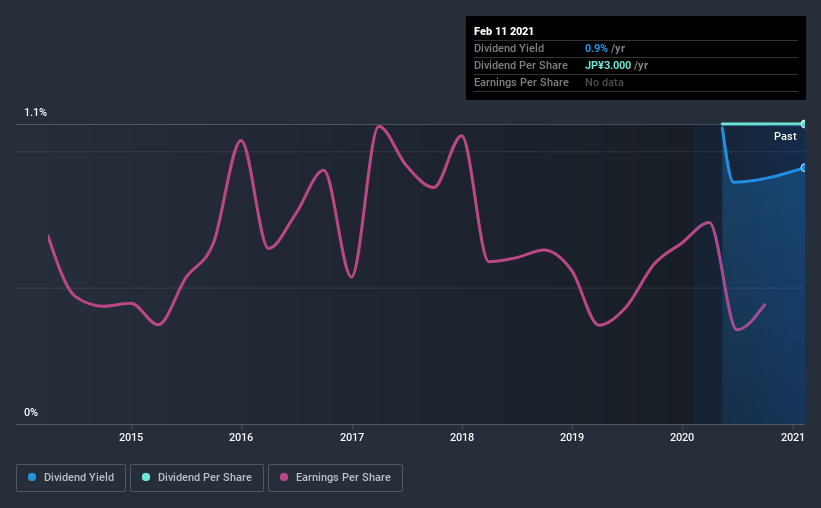Screen dimensions: 821x508
Task: Select the teal data point on the dividend per share line
Action: click(803, 124)
